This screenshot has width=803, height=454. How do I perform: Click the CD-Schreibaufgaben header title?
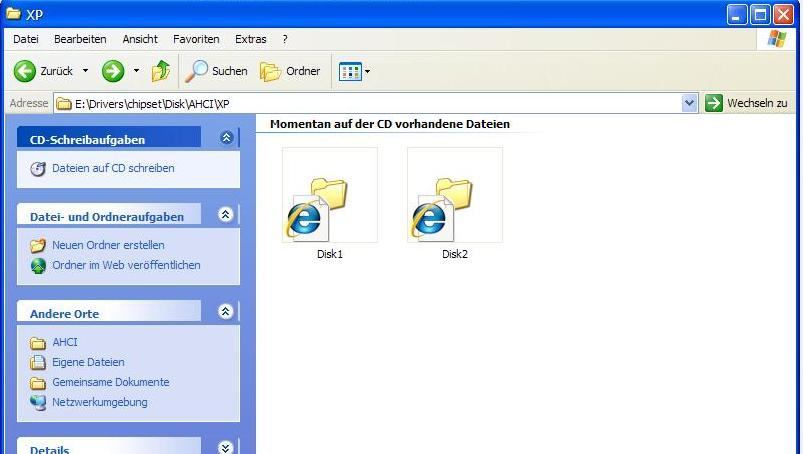(x=87, y=140)
